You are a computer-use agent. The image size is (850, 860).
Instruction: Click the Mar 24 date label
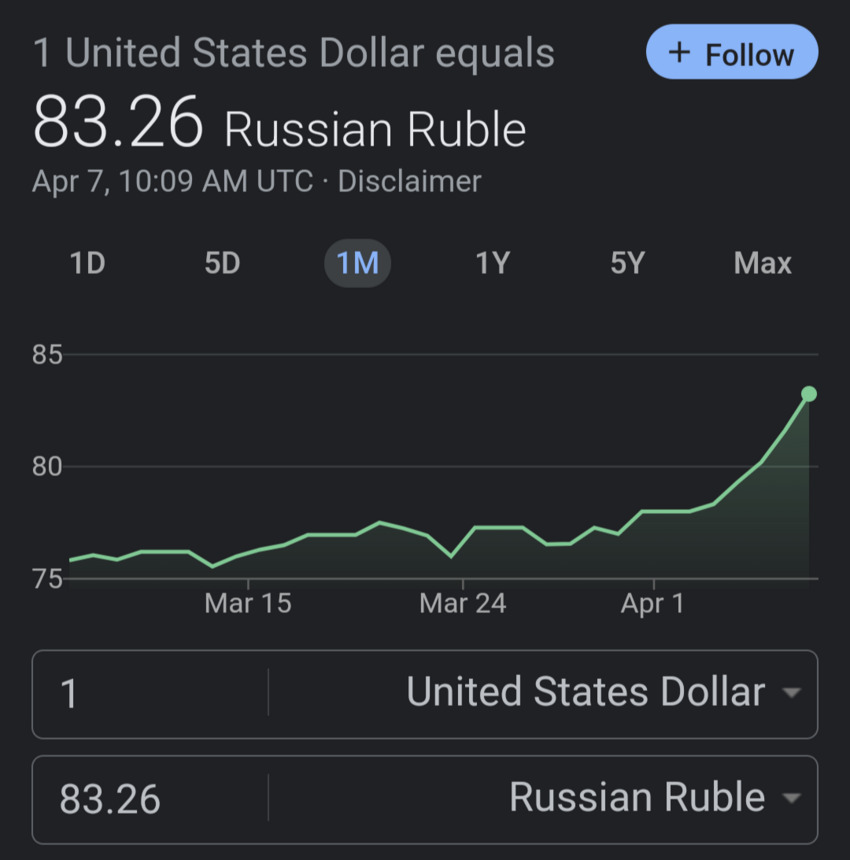pos(463,603)
